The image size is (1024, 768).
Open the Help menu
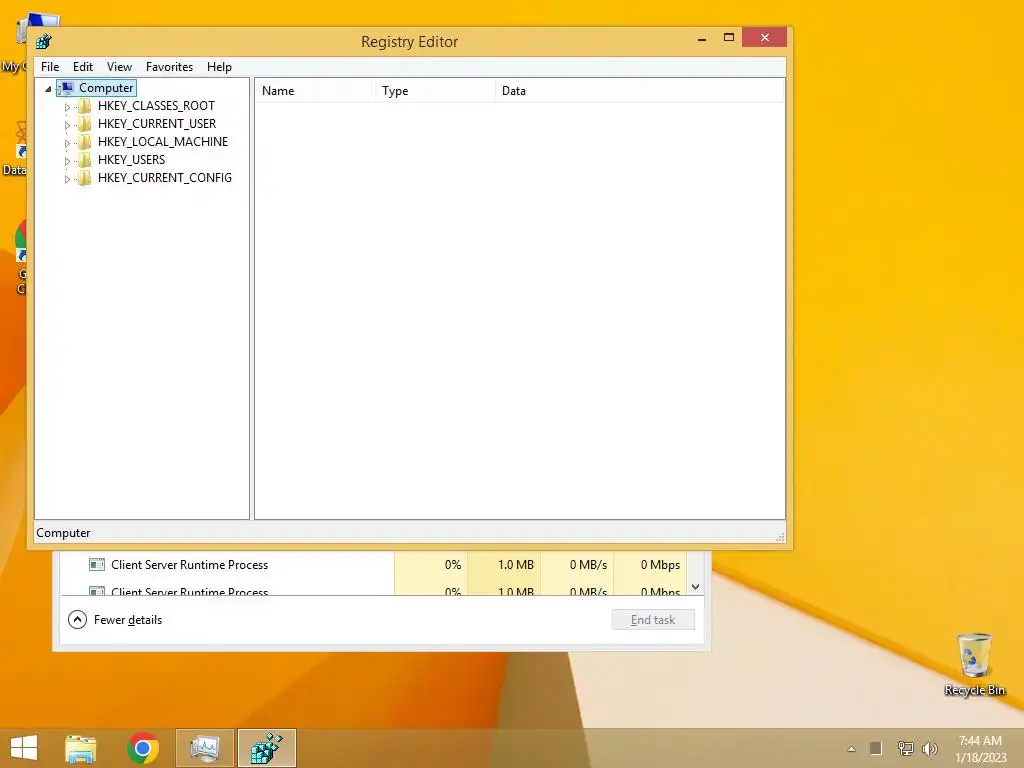(219, 67)
